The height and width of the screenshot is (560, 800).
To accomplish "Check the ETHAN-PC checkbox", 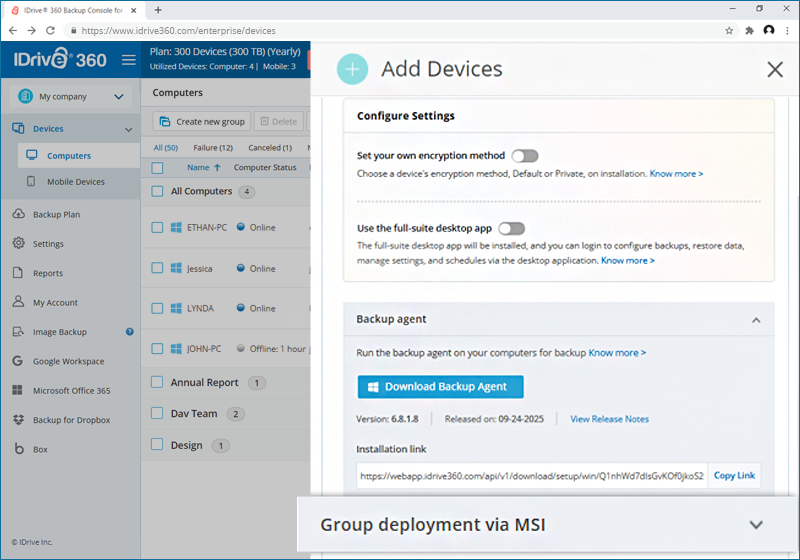I will coord(157,227).
